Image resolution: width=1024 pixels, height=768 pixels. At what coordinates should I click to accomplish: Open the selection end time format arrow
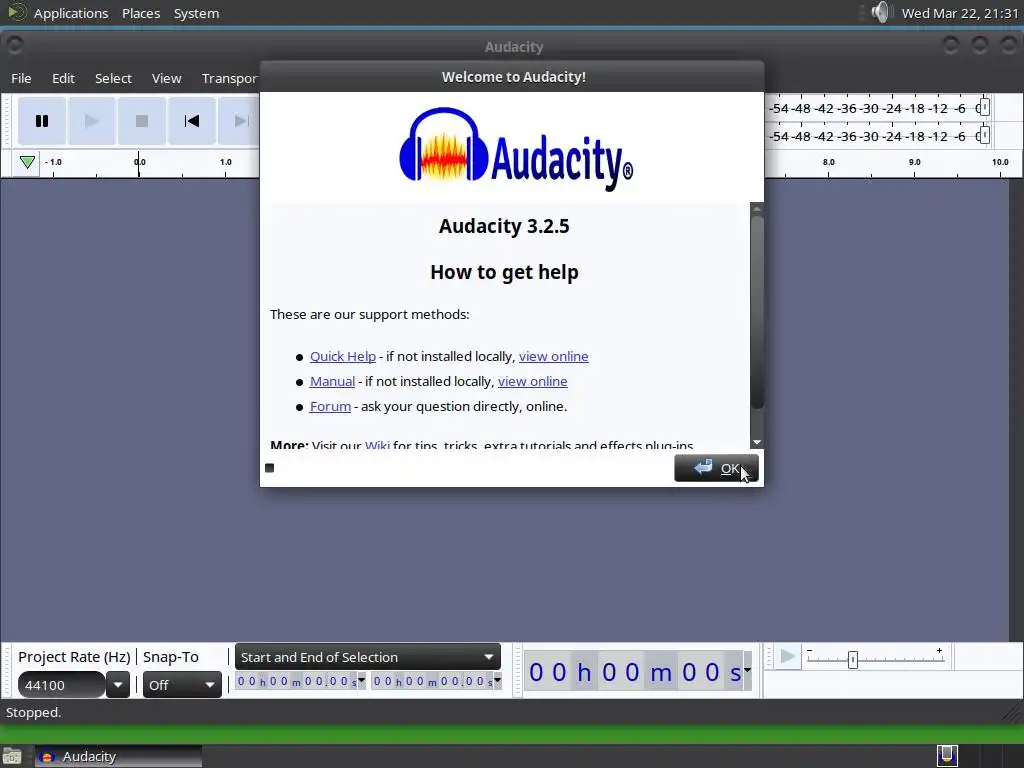click(498, 681)
